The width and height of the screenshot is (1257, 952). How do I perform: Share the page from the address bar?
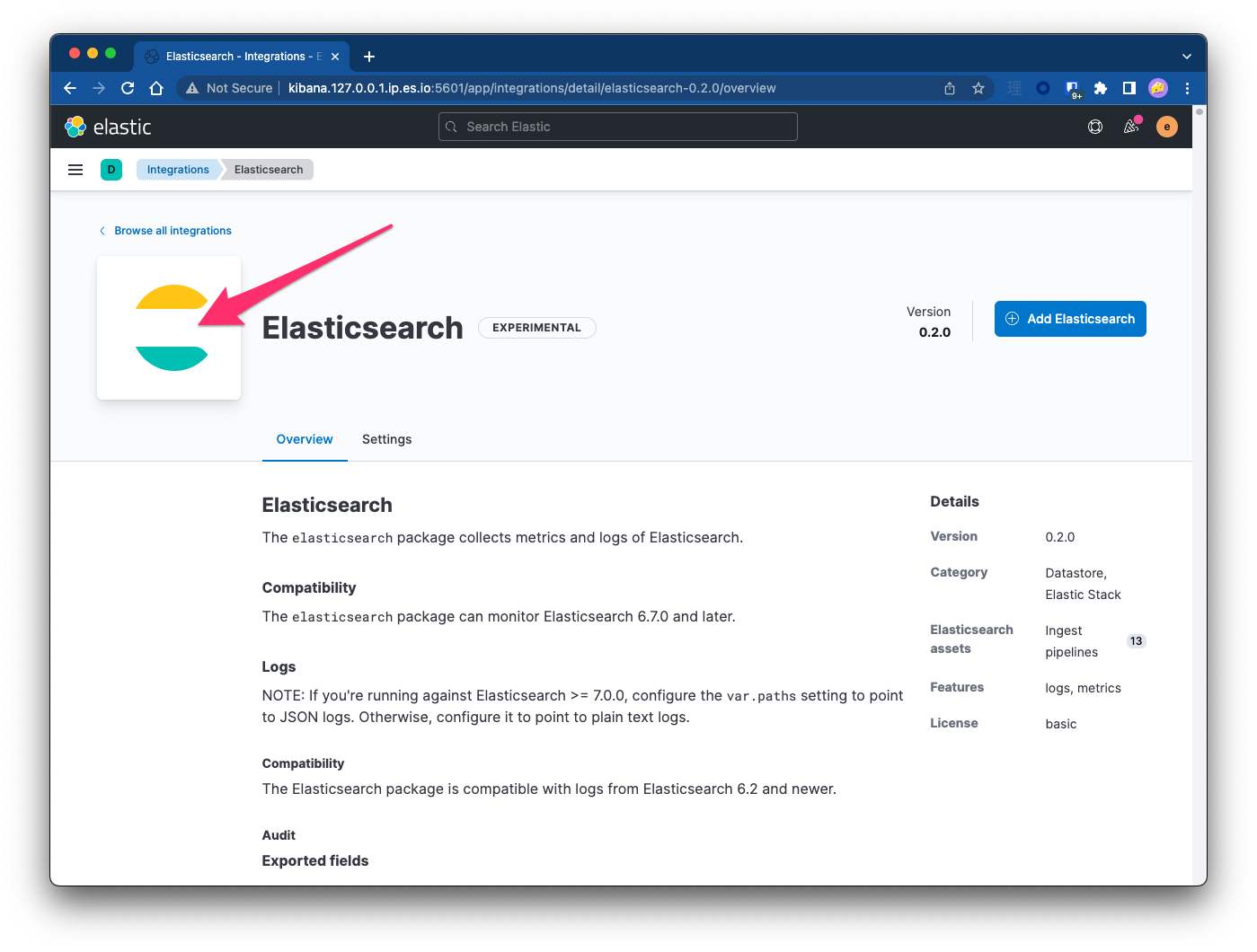tap(950, 88)
